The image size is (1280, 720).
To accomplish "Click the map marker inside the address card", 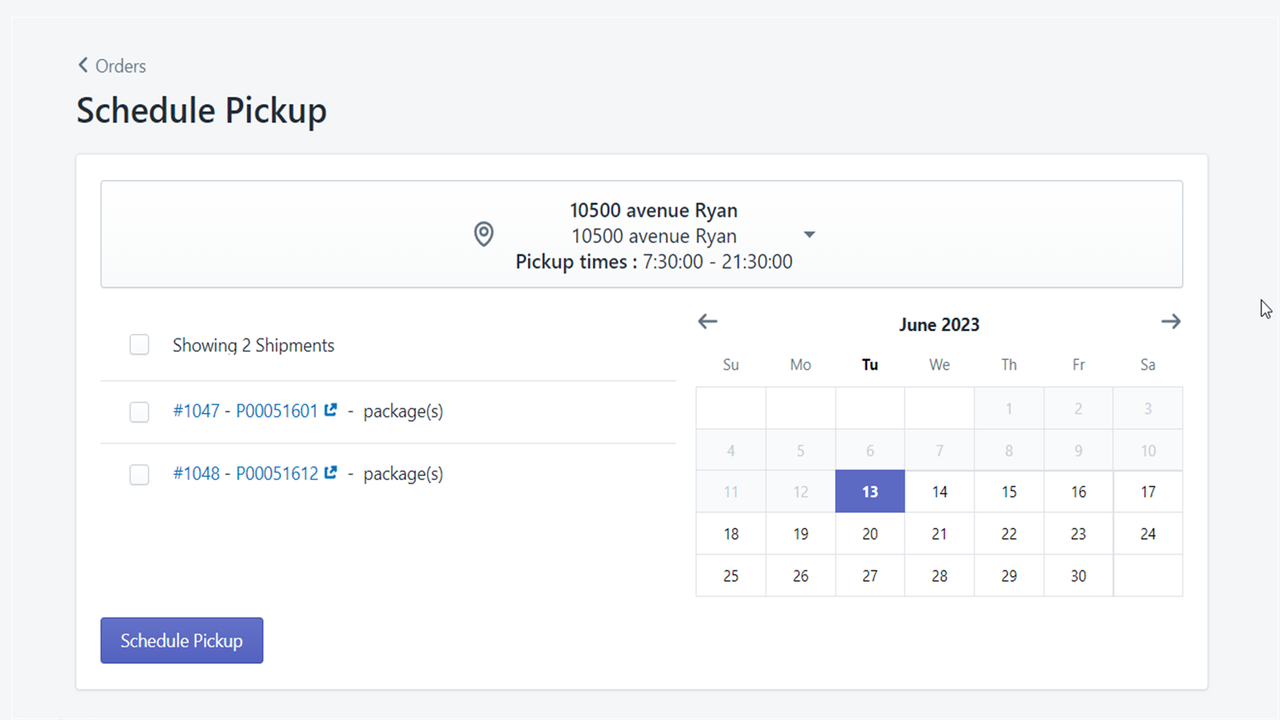I will point(483,234).
